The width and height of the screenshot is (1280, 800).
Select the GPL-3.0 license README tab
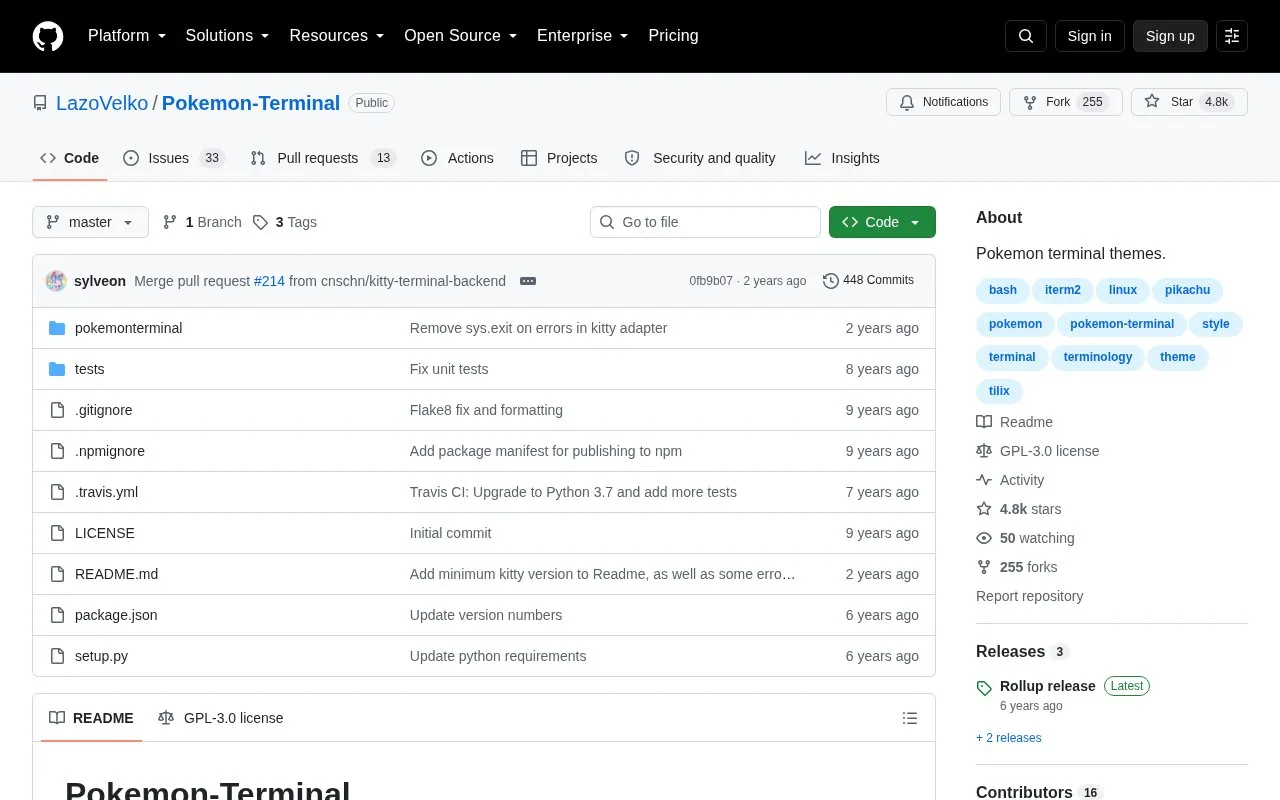coord(221,718)
